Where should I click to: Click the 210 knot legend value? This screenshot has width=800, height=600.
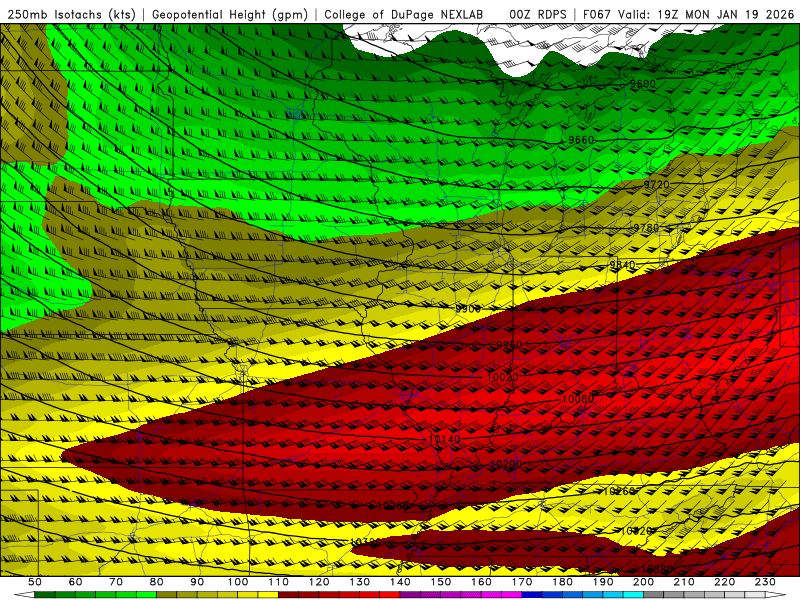[x=684, y=582]
